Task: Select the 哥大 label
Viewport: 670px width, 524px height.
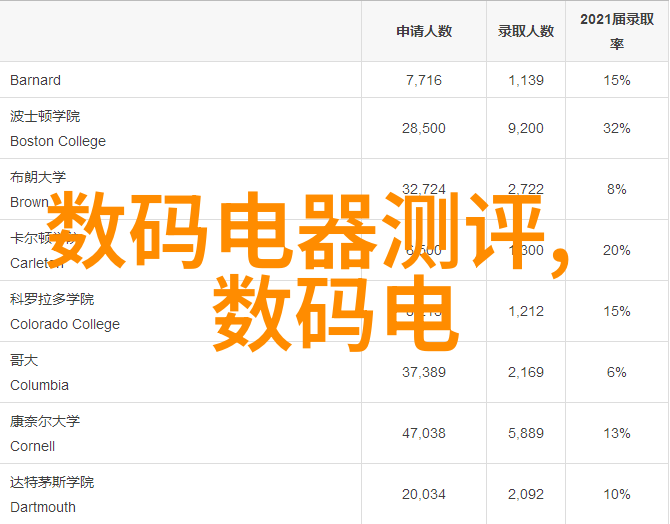Action: coord(24,360)
